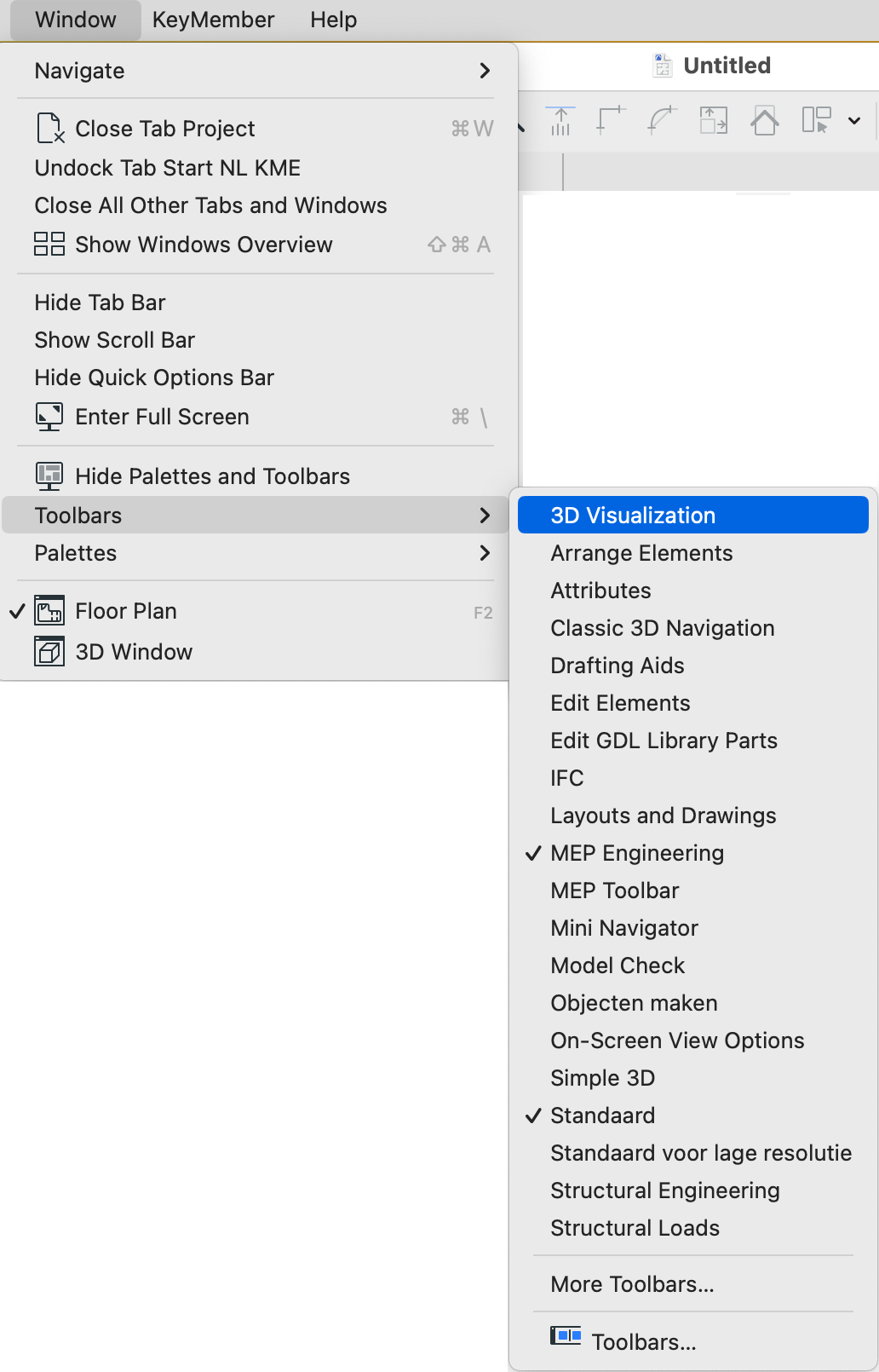
Task: Expand the Palettes submenu
Action: (x=256, y=553)
